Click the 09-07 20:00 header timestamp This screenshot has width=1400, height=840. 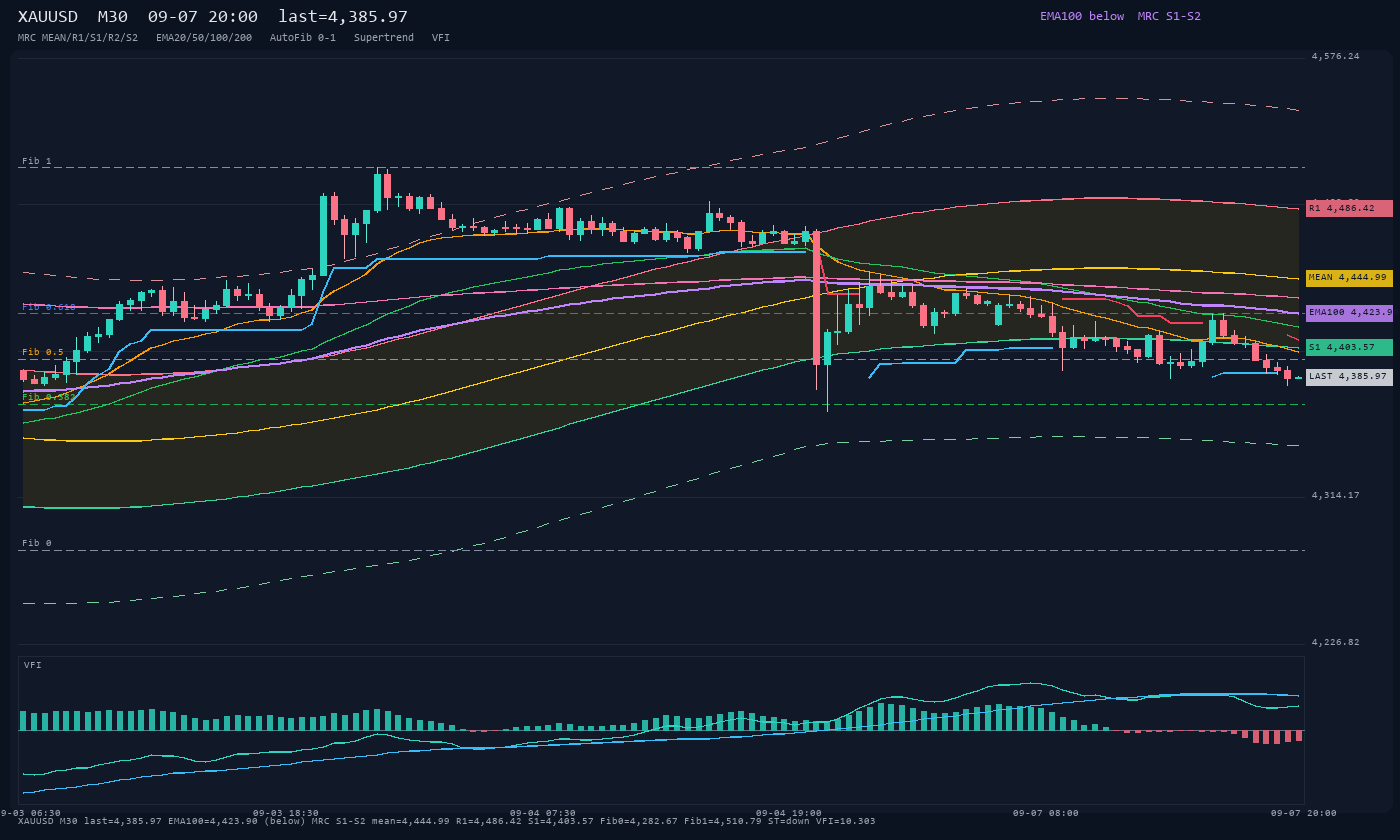click(x=203, y=17)
